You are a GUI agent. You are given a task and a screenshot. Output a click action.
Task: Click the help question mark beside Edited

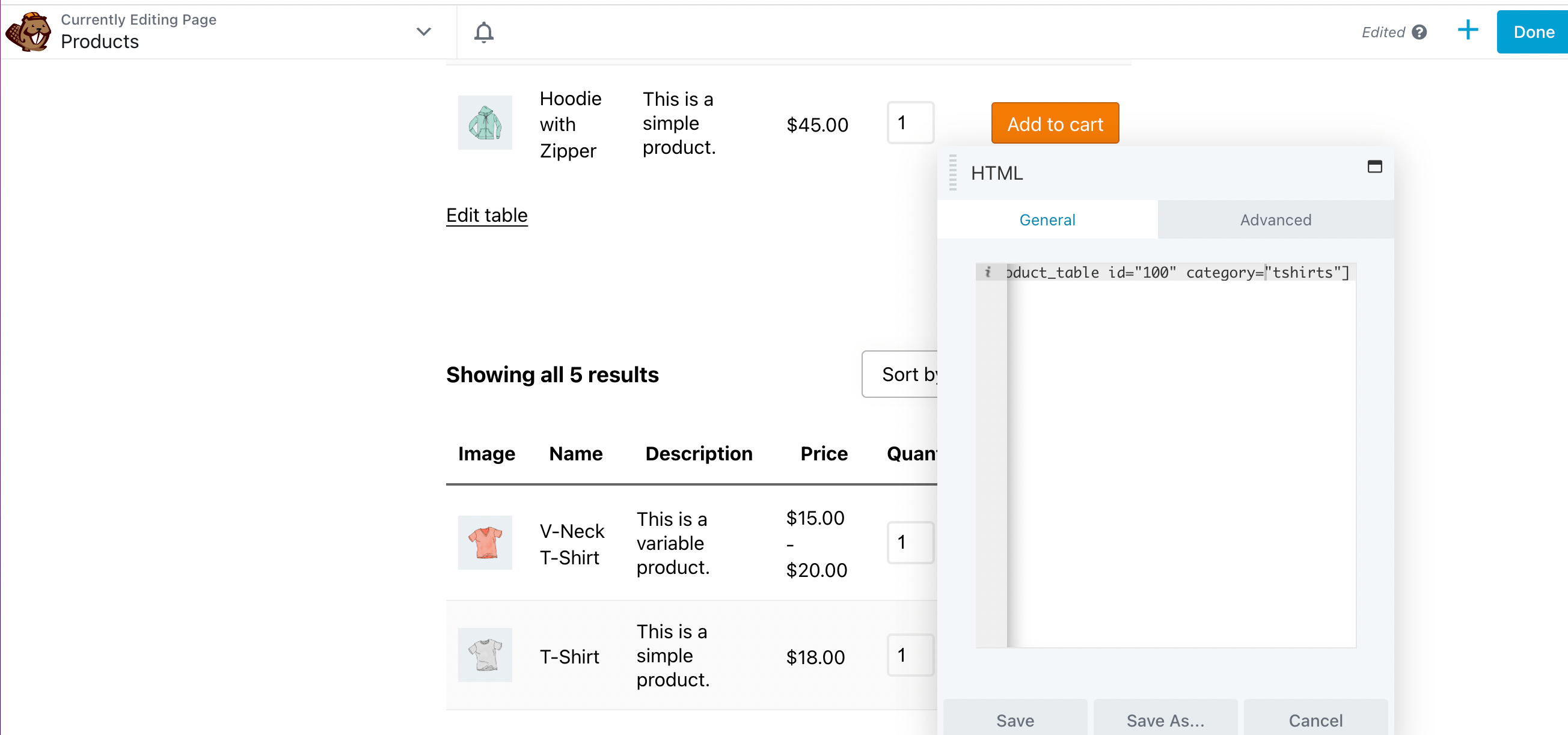click(x=1419, y=32)
